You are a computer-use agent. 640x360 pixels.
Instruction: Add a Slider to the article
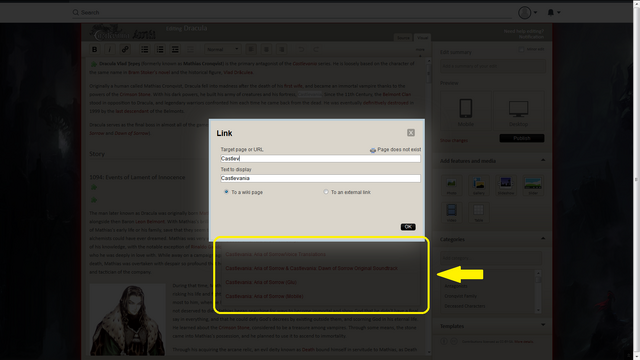(533, 185)
